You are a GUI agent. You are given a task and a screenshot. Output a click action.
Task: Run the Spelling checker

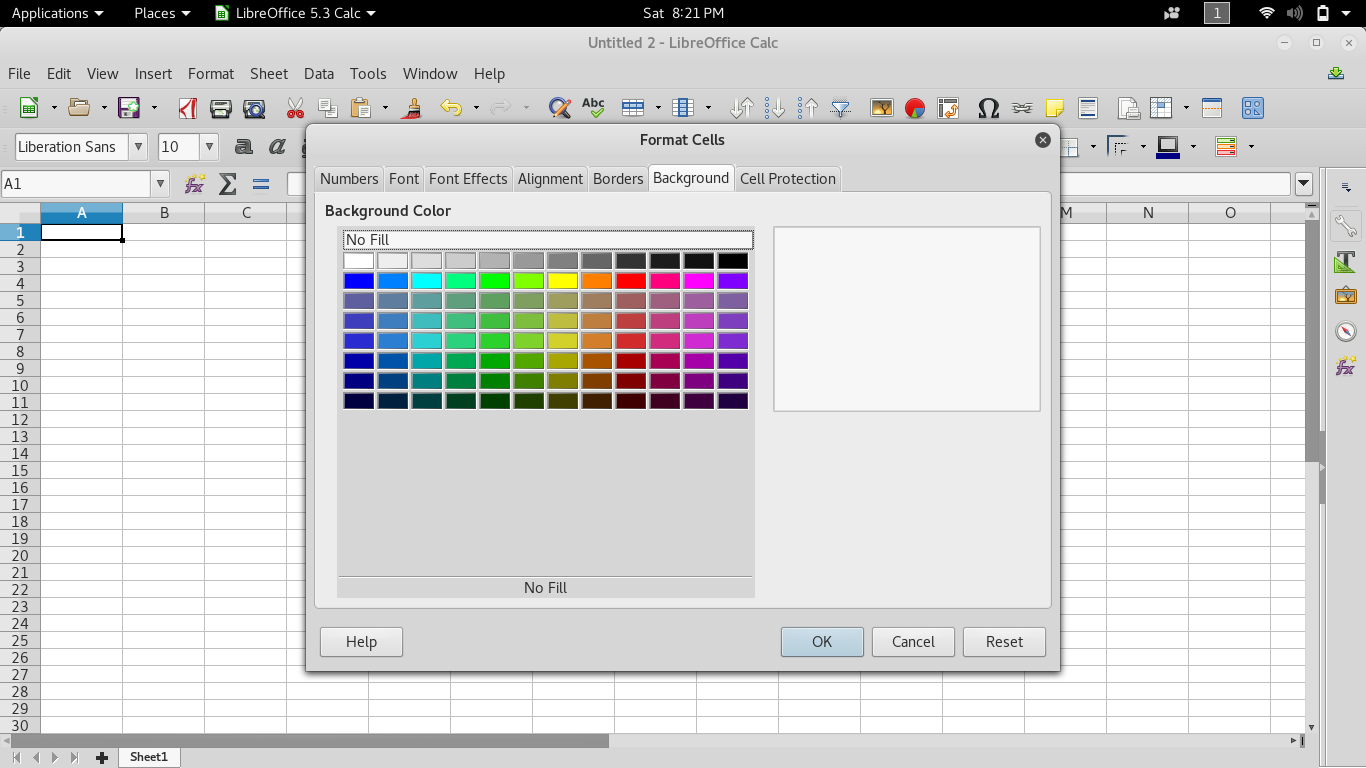click(x=593, y=107)
